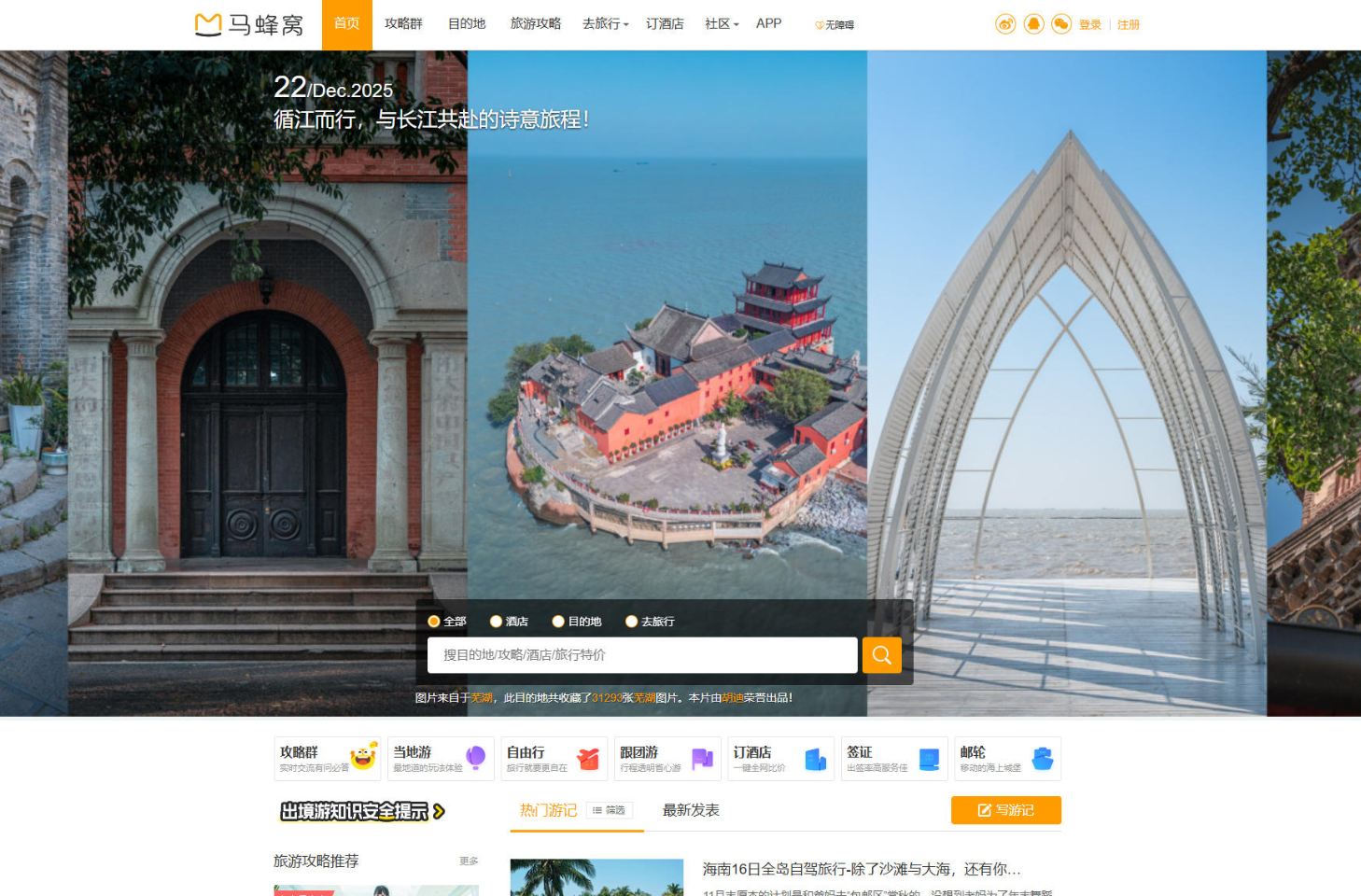Image resolution: width=1361 pixels, height=896 pixels.
Task: Open the 筛选 filter dropdown
Action: [x=610, y=810]
